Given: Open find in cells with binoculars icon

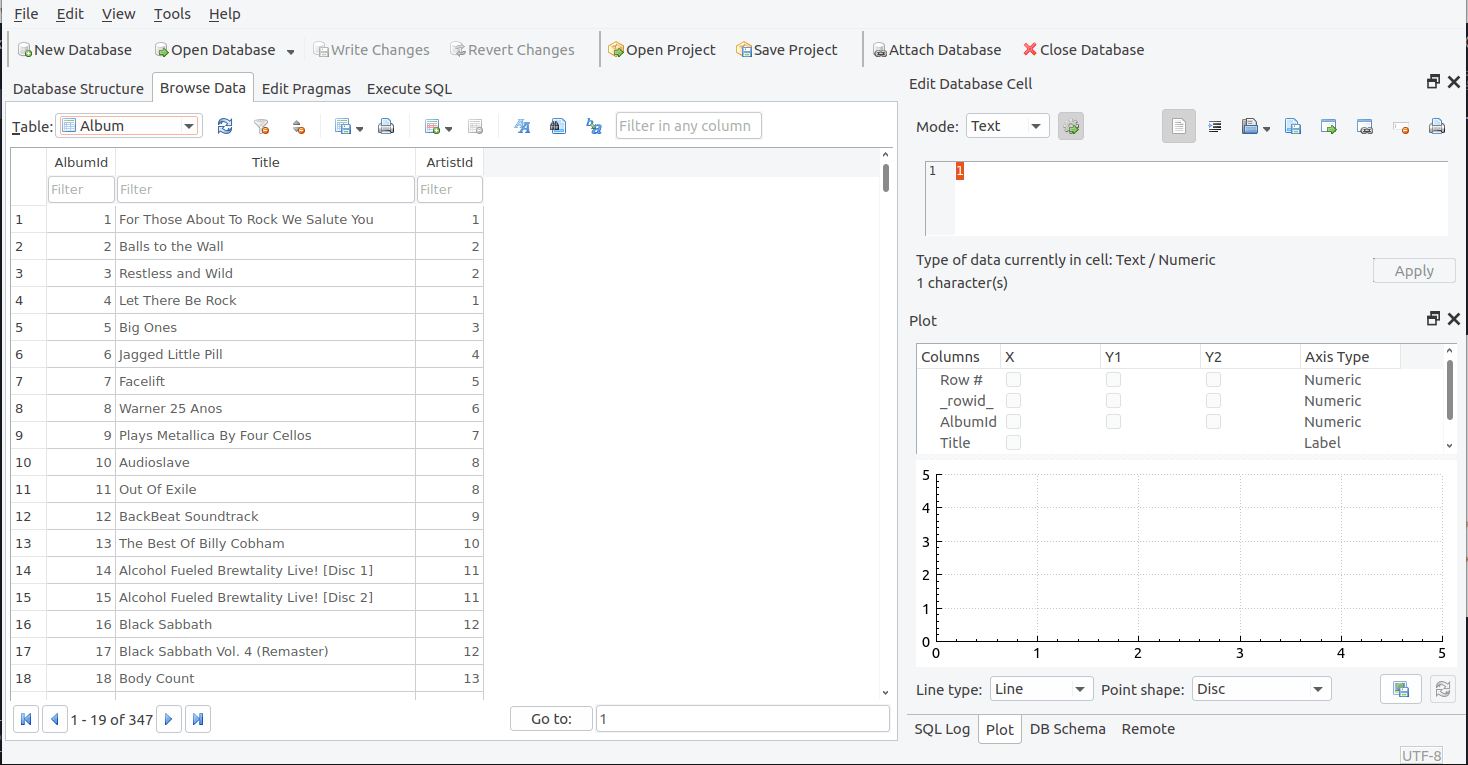Looking at the screenshot, I should (558, 126).
